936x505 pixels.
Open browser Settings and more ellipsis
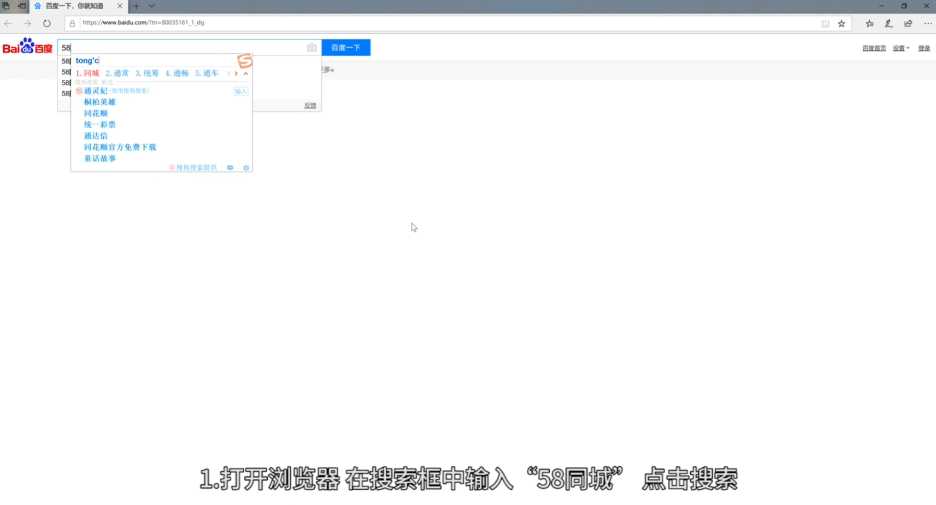coord(927,23)
